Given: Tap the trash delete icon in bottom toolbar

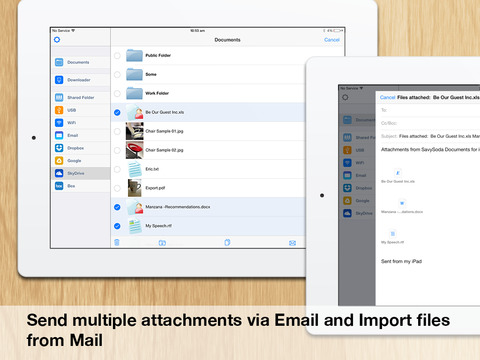Looking at the screenshot, I should (x=117, y=242).
